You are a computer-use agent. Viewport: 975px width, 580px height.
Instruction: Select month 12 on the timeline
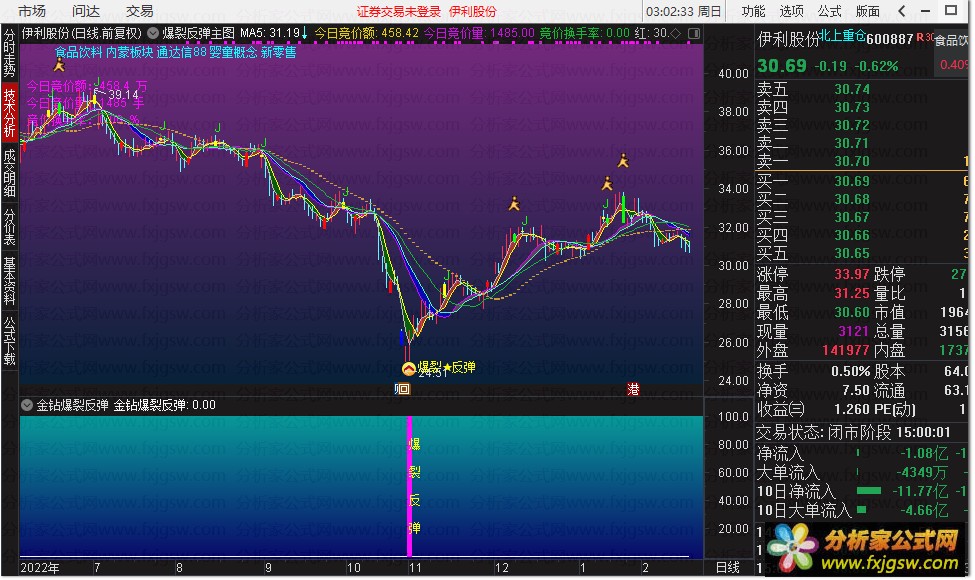coord(502,568)
